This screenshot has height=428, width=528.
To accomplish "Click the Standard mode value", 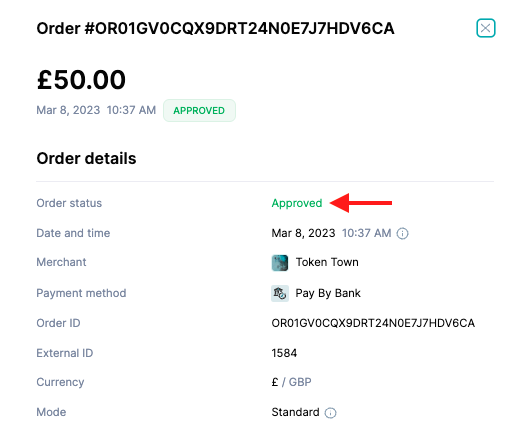I will (x=295, y=412).
